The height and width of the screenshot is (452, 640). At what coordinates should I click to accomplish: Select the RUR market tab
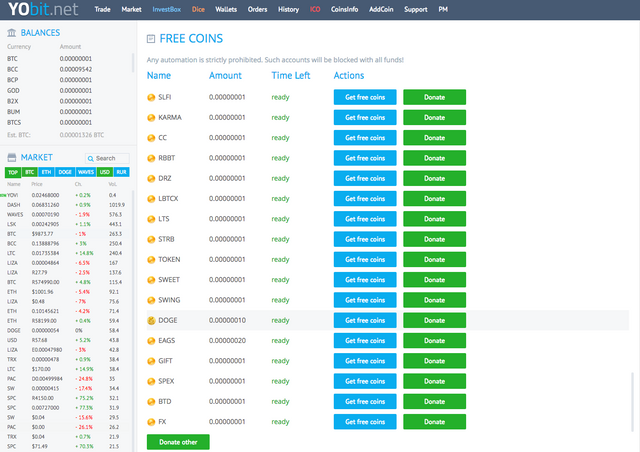pos(121,172)
